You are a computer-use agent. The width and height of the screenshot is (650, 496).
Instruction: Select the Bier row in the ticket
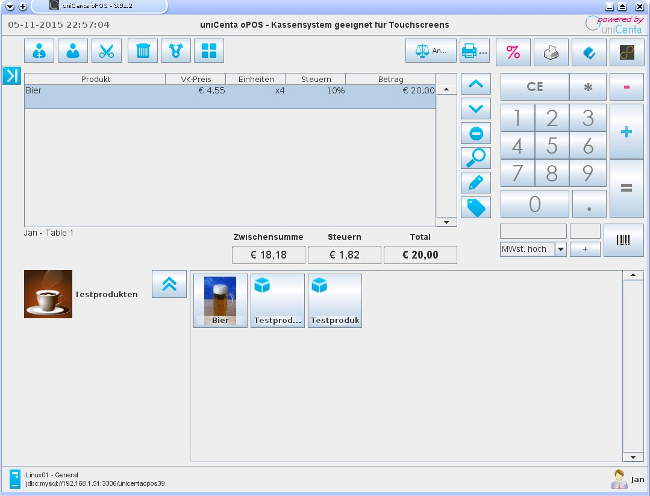(229, 90)
